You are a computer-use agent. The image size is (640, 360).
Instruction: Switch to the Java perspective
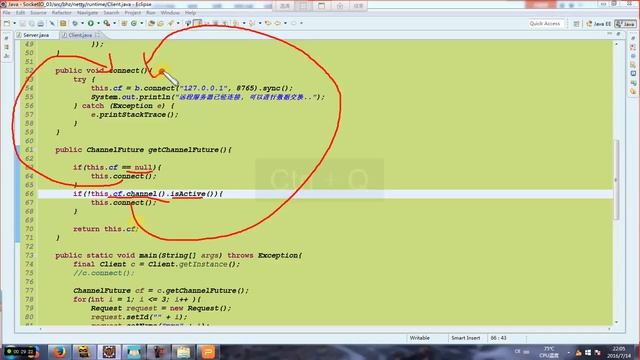click(625, 24)
